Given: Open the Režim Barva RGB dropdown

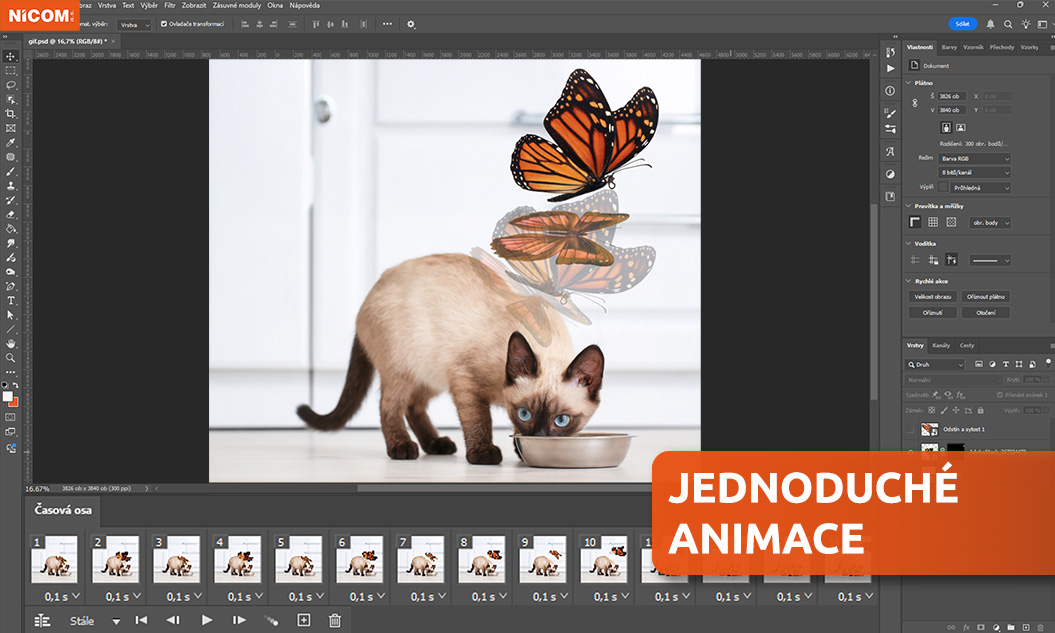Looking at the screenshot, I should 974,158.
